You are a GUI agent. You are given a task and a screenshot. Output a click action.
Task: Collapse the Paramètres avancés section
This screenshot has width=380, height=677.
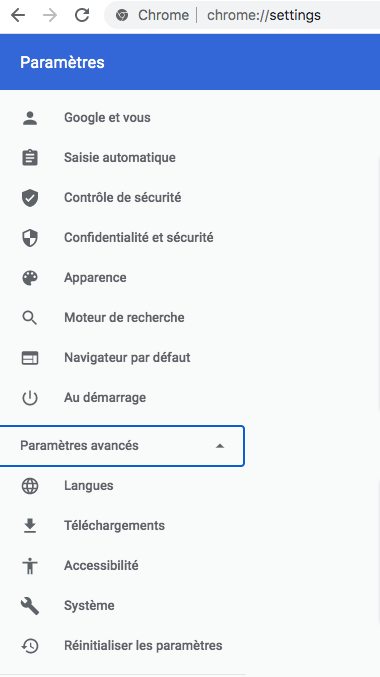pos(122,446)
